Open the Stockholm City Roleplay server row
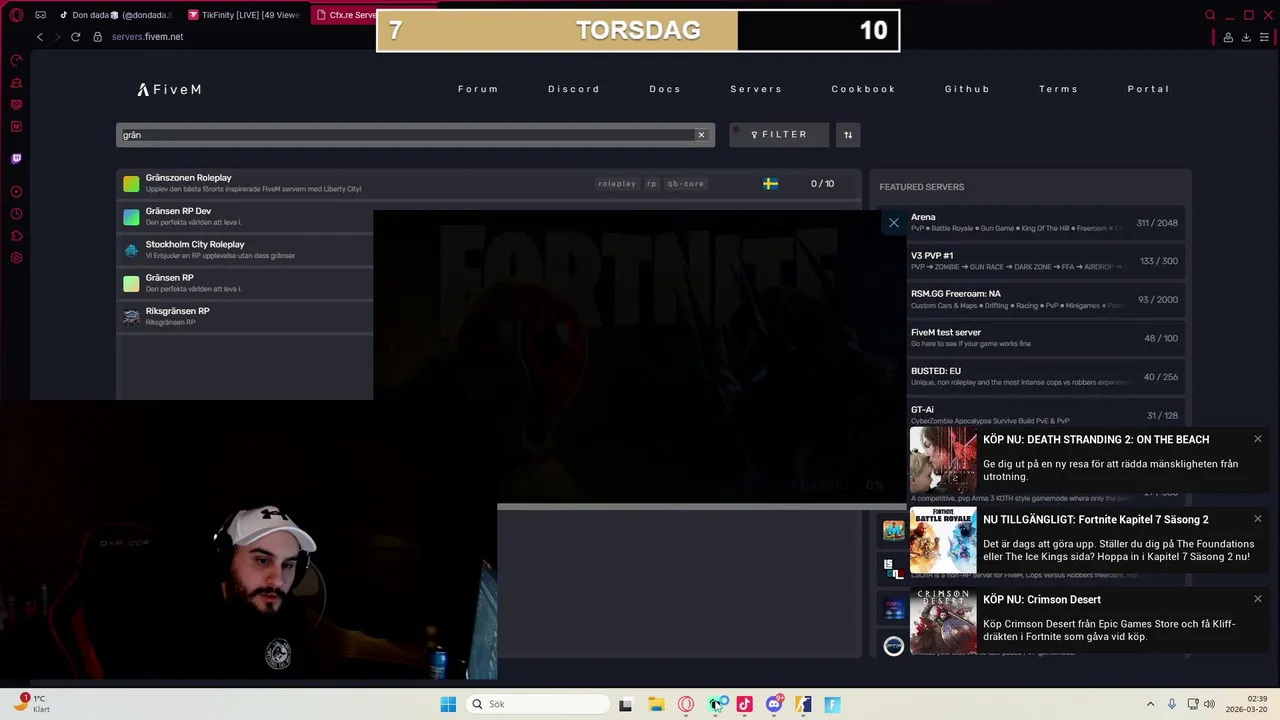The width and height of the screenshot is (1280, 720). (245, 250)
